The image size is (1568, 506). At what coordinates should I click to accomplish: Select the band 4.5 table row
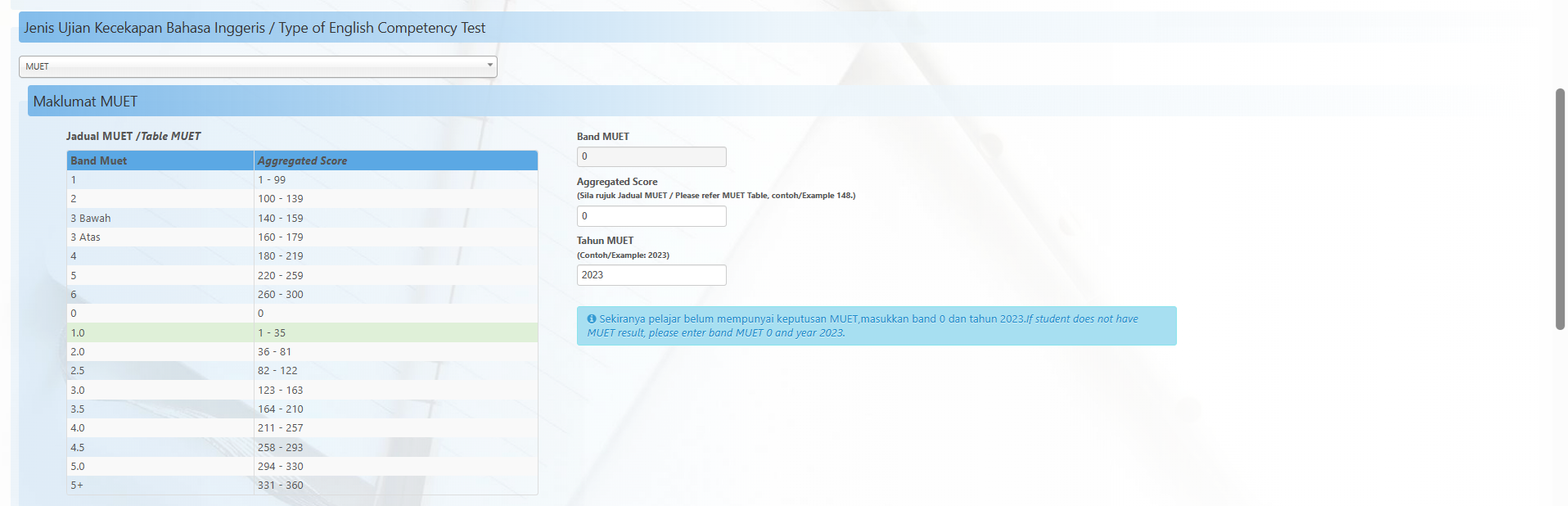[x=302, y=448]
